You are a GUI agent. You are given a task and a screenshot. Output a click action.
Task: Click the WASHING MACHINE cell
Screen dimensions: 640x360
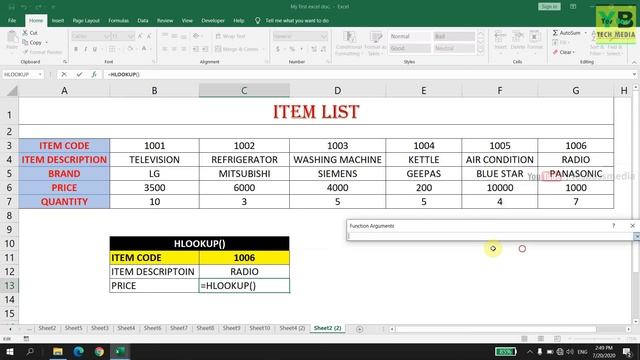pos(338,160)
